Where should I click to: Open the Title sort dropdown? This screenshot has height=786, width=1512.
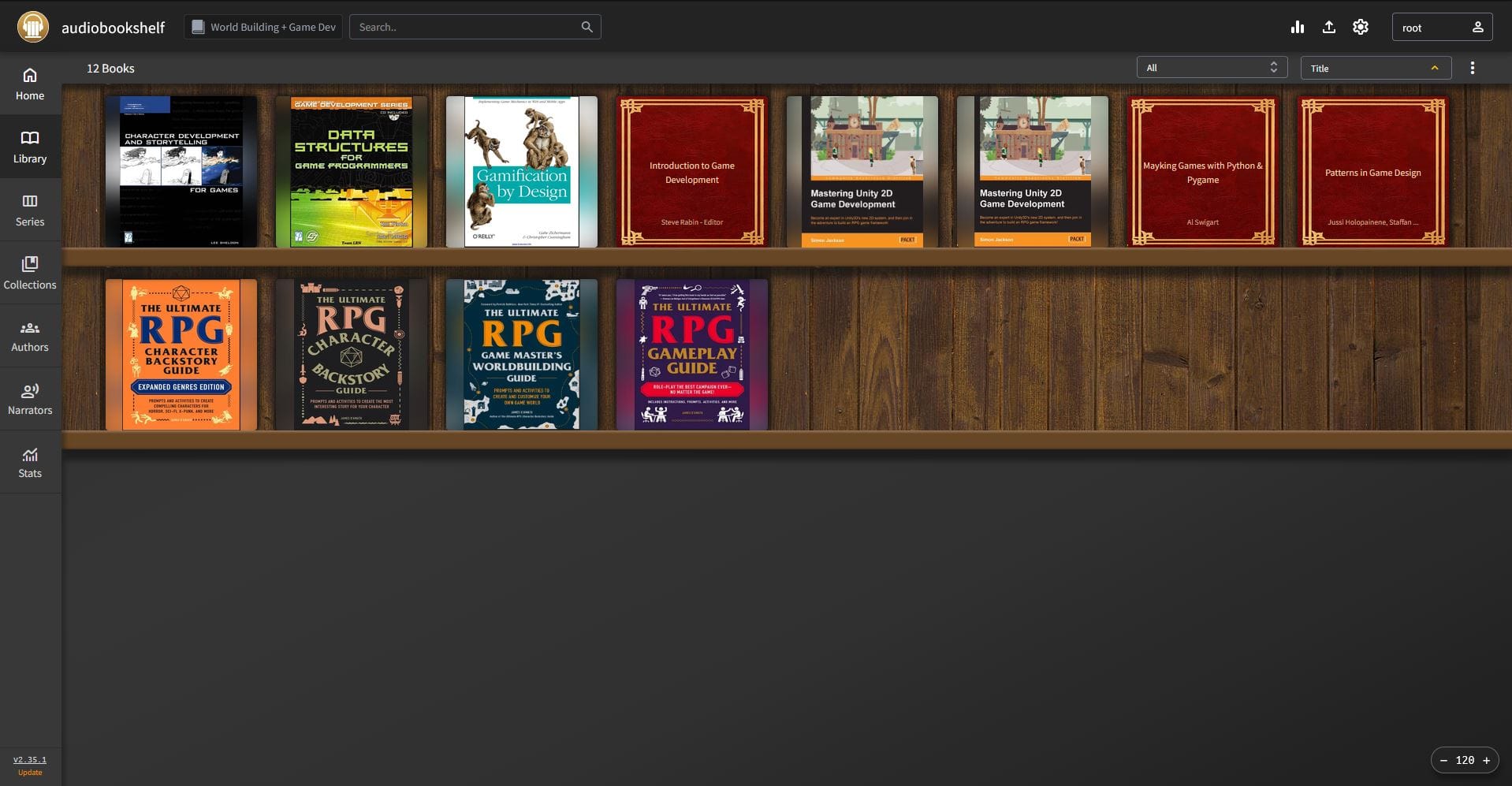tap(1376, 68)
